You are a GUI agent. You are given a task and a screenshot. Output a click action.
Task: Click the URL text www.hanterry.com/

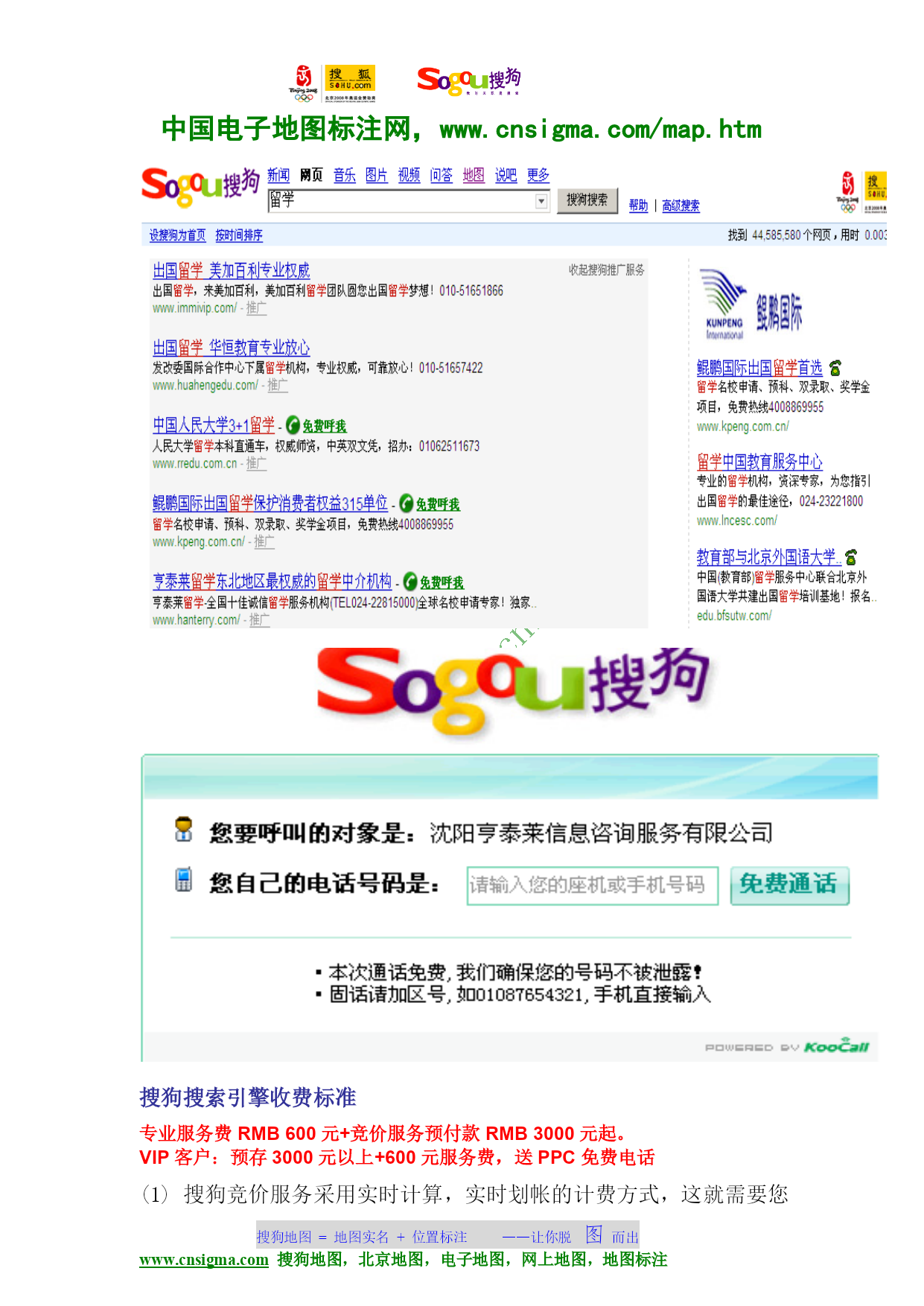(197, 620)
